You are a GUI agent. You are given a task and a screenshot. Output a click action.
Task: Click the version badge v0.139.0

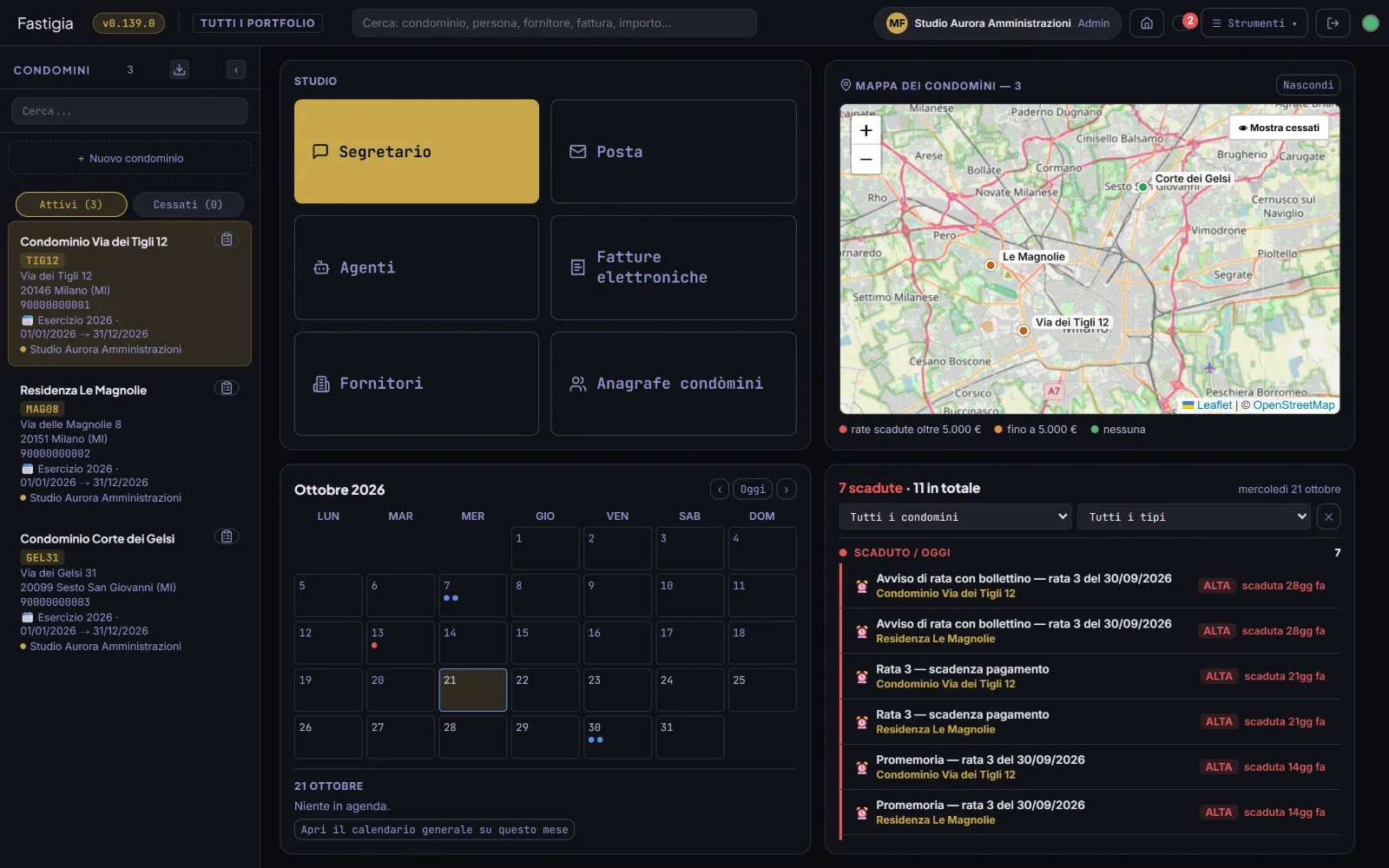pos(128,23)
